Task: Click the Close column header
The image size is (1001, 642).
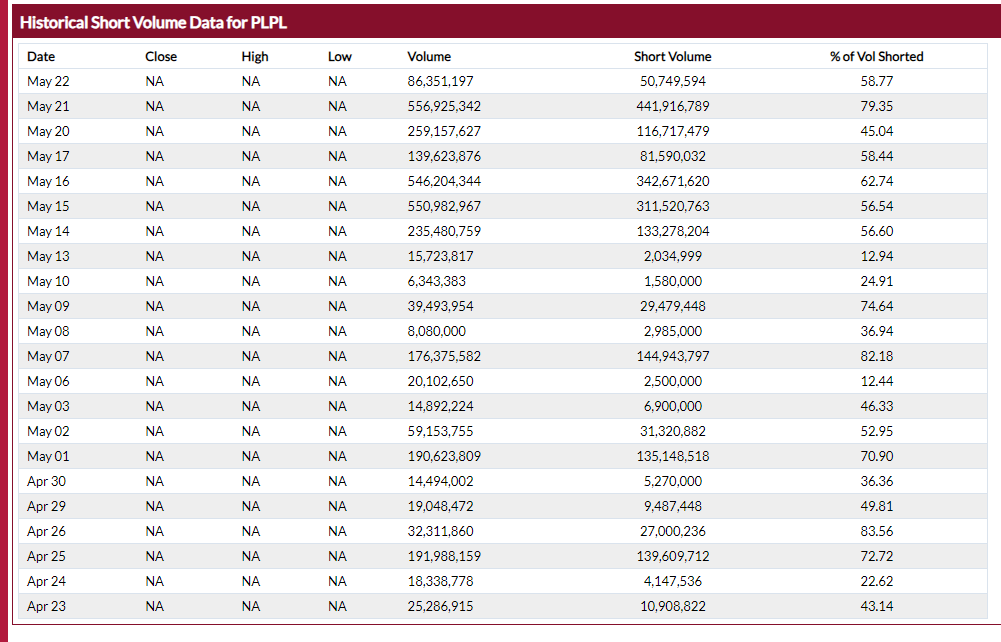Action: coord(161,56)
